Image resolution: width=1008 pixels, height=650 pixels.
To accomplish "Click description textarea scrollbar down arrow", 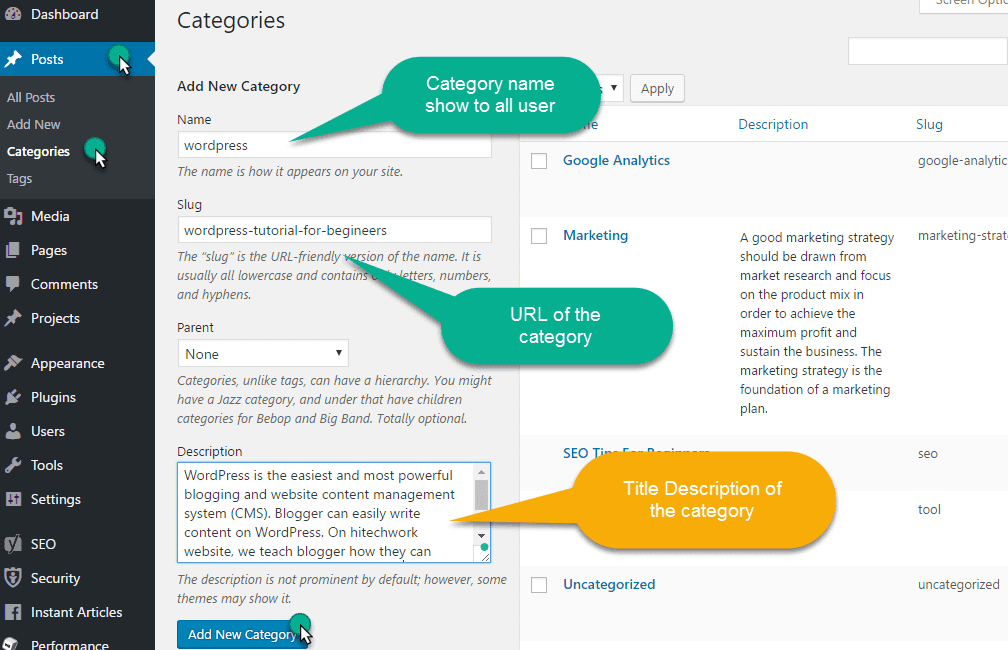I will (x=482, y=536).
